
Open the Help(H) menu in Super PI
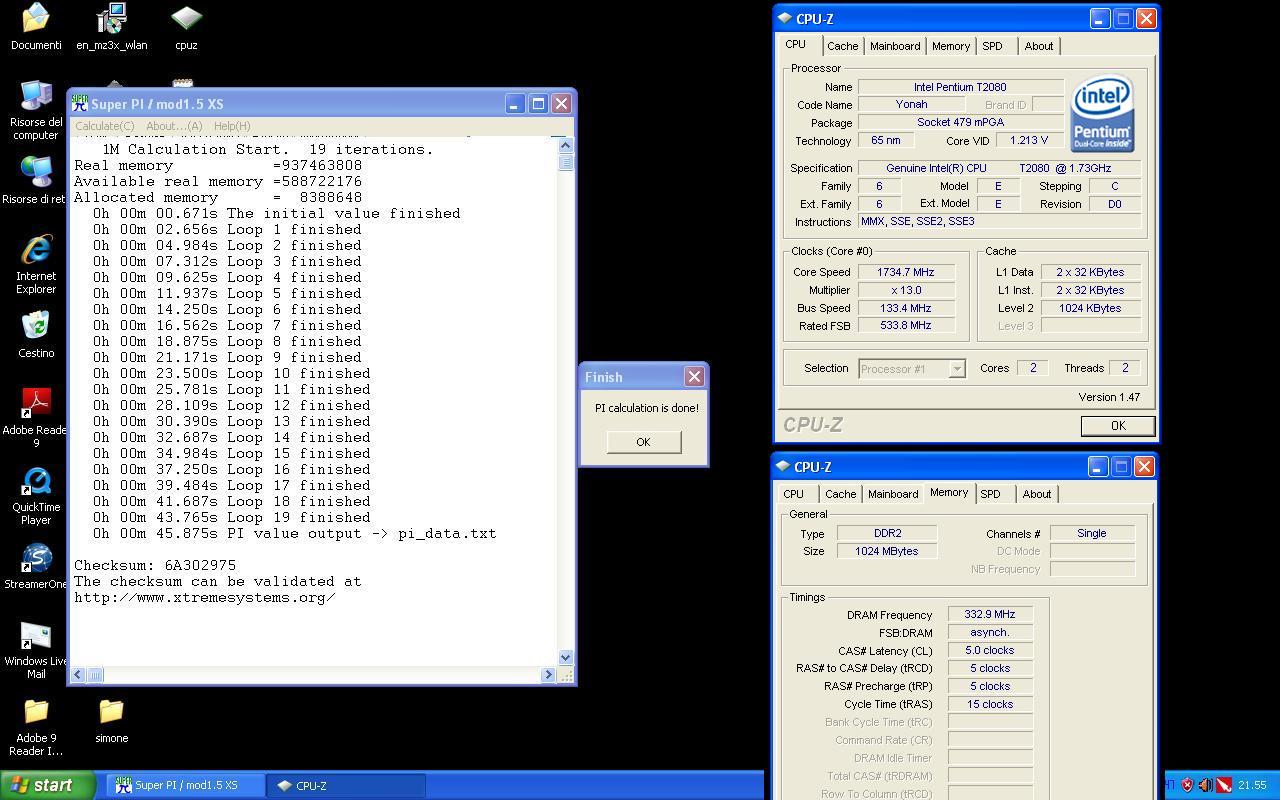[x=232, y=126]
